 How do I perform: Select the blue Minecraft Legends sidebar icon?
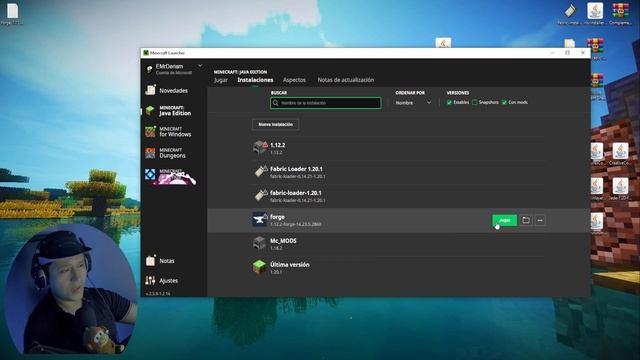point(150,175)
